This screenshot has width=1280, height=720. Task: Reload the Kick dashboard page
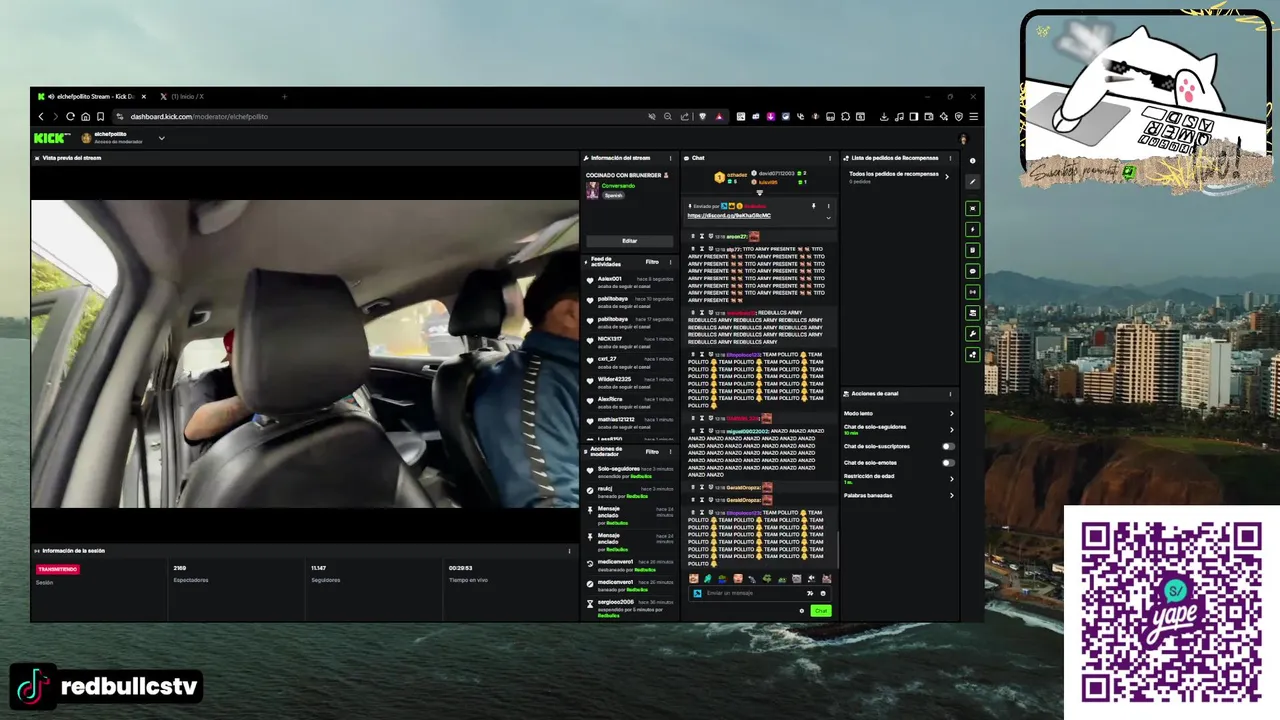(70, 117)
